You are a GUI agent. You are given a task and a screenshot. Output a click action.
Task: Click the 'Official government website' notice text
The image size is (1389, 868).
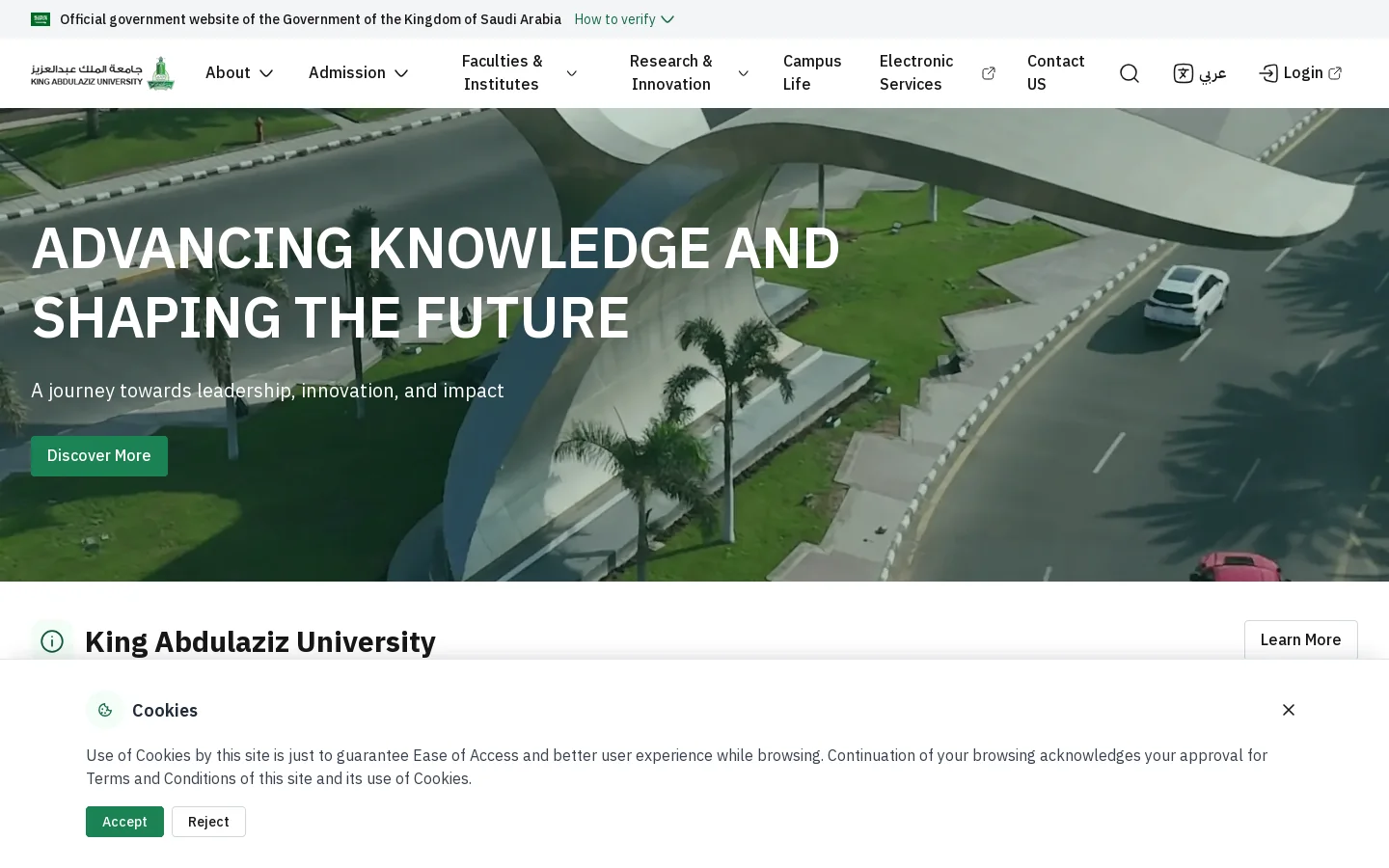tap(311, 19)
